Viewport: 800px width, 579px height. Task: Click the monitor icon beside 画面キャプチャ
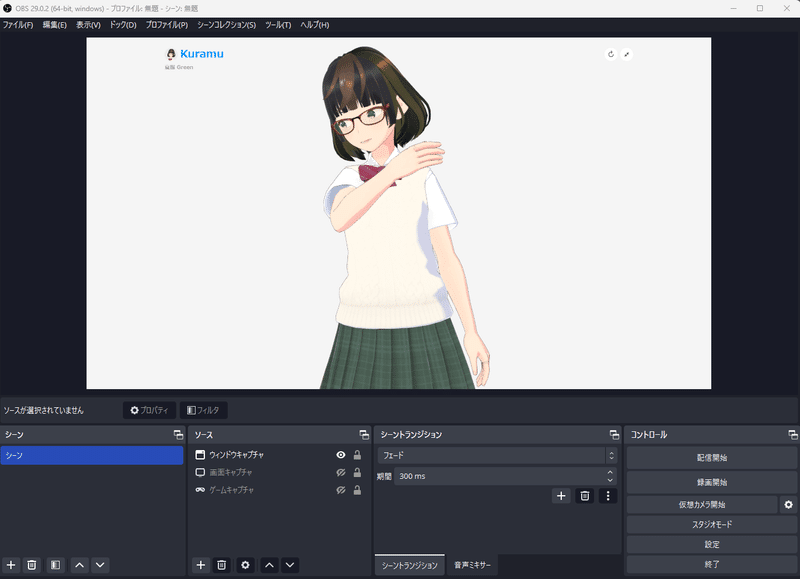click(x=200, y=472)
